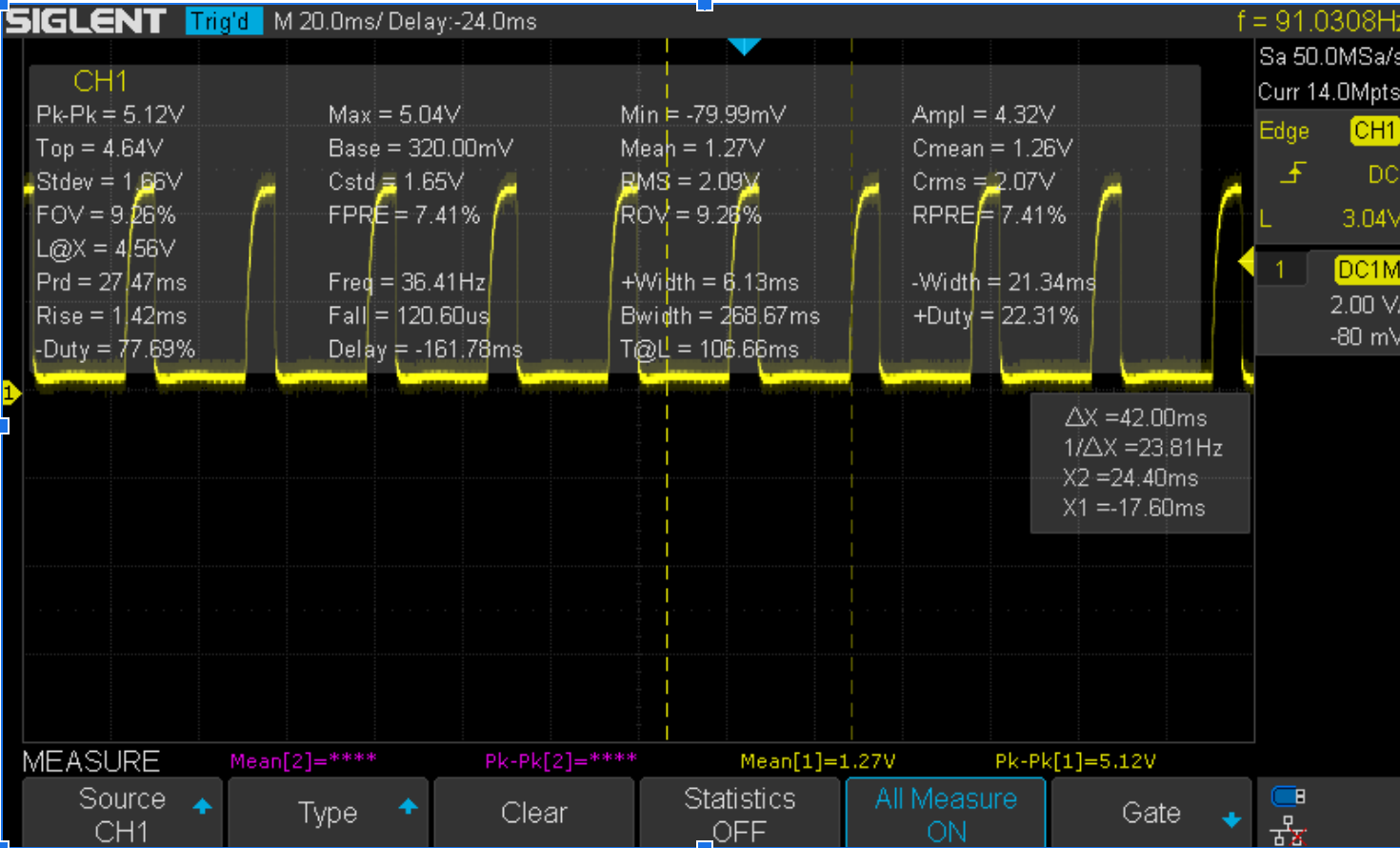This screenshot has width=1400, height=848.
Task: Click the Pk-Pk[1]=5.12V bottom readout
Action: [1075, 760]
